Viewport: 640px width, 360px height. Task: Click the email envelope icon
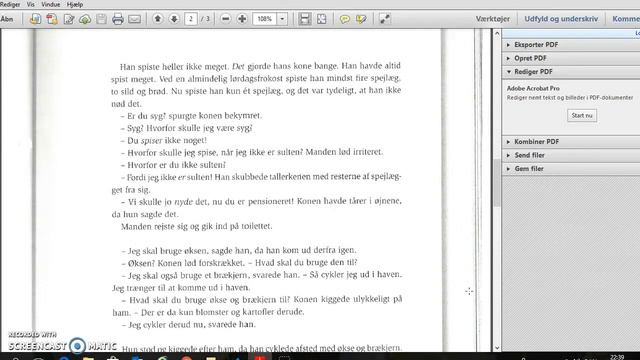134,19
